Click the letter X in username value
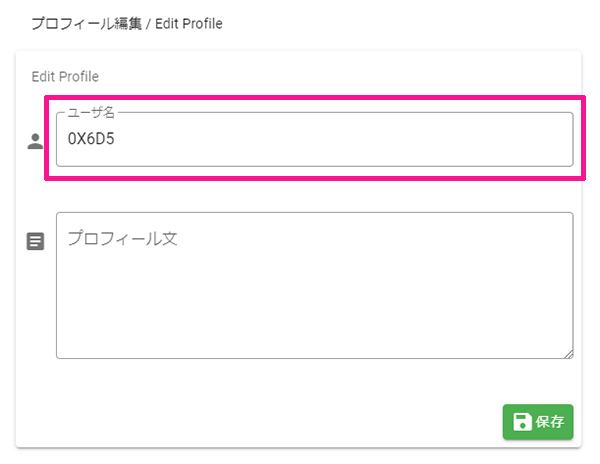This screenshot has height=464, width=600. [x=82, y=139]
